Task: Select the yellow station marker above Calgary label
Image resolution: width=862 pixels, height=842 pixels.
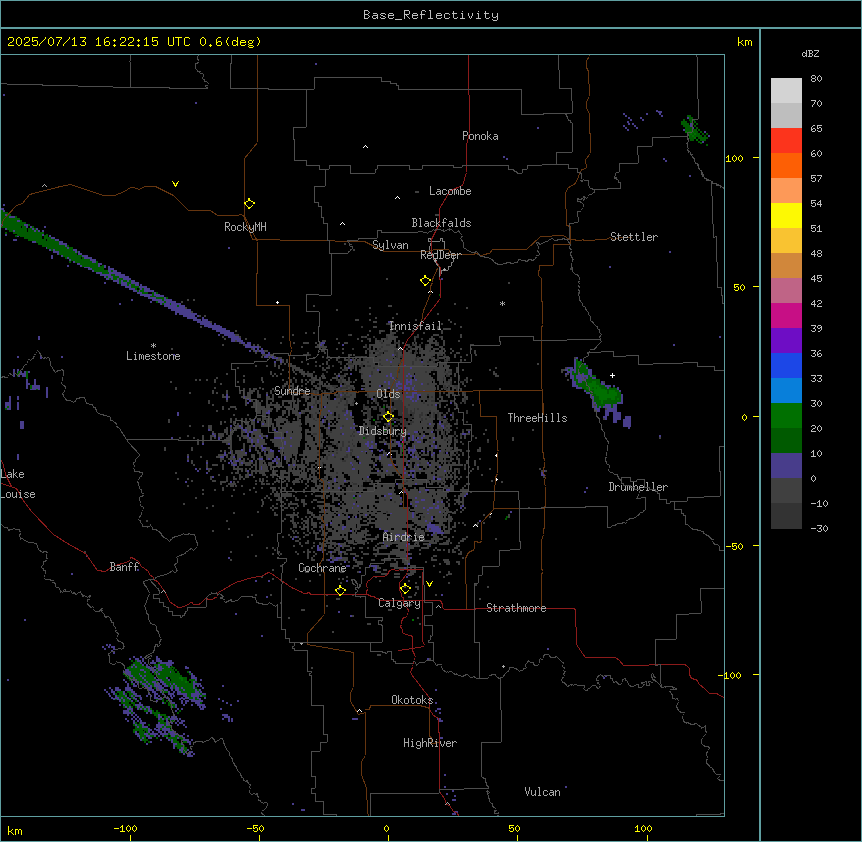Action: 405,589
